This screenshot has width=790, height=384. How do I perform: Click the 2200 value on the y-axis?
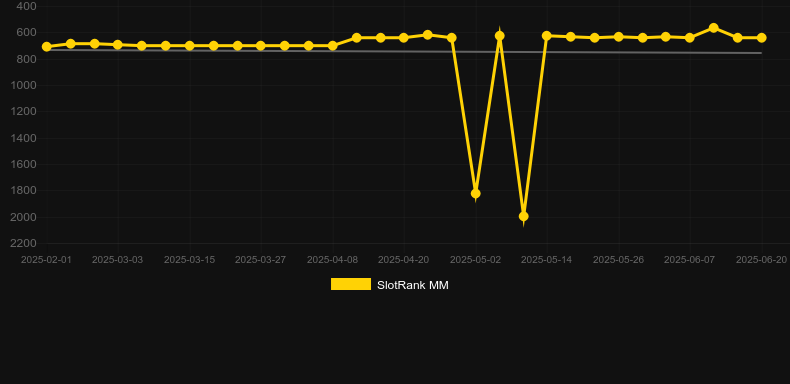click(x=24, y=243)
